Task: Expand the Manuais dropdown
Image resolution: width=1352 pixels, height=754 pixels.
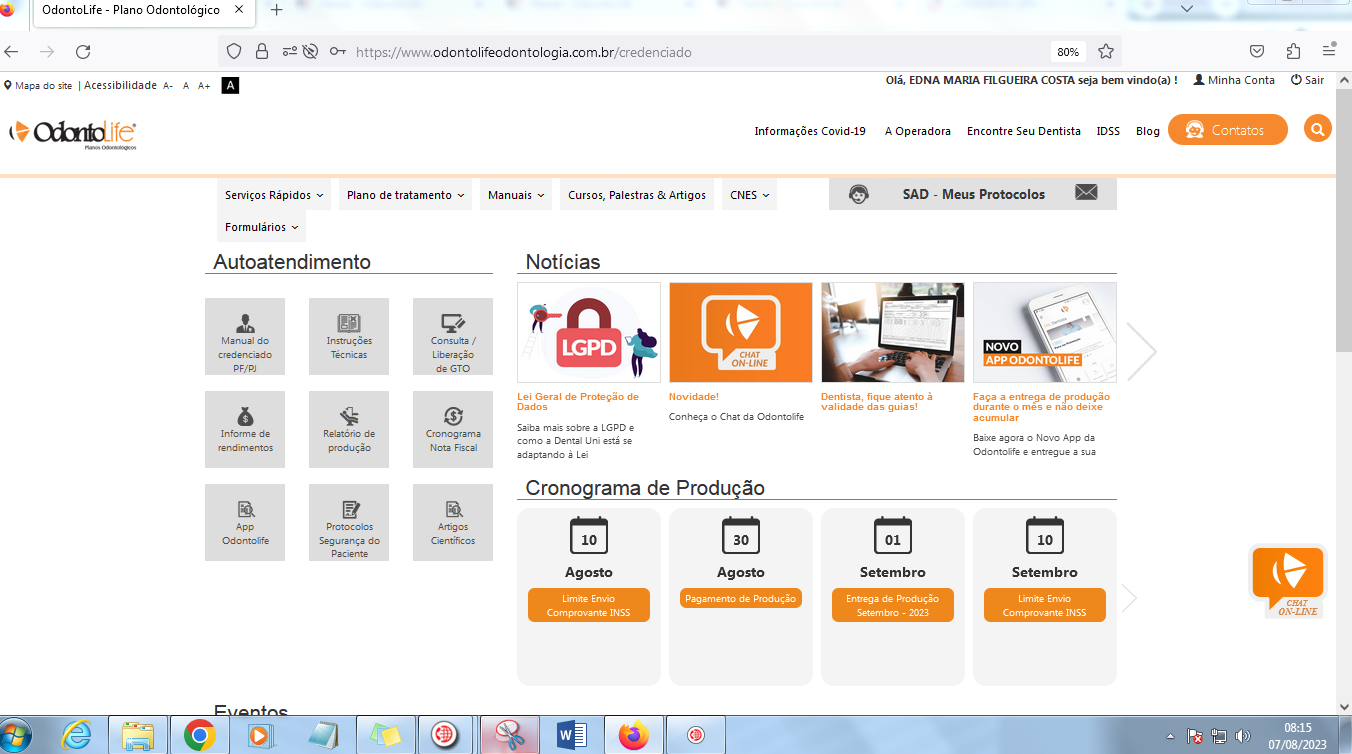Action: [x=516, y=195]
